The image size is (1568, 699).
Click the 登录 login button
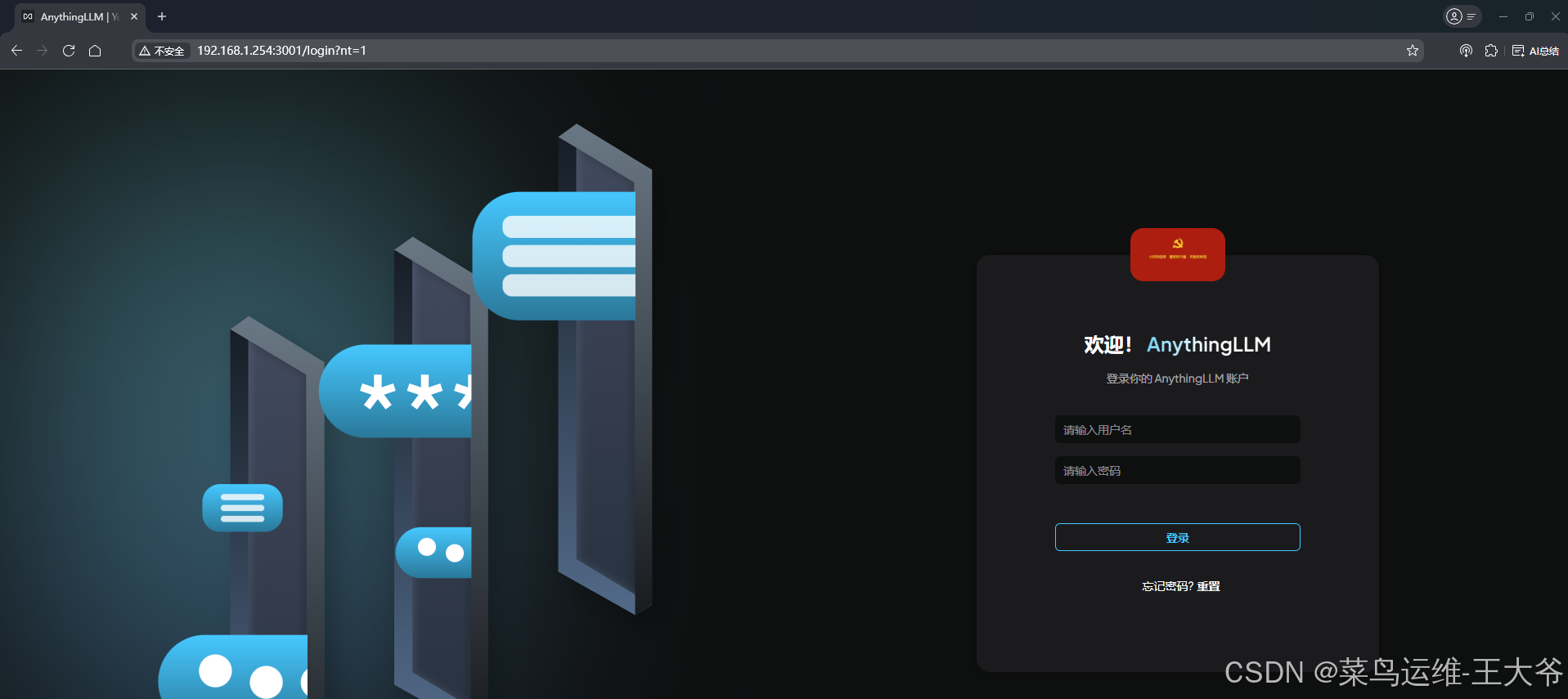1177,537
